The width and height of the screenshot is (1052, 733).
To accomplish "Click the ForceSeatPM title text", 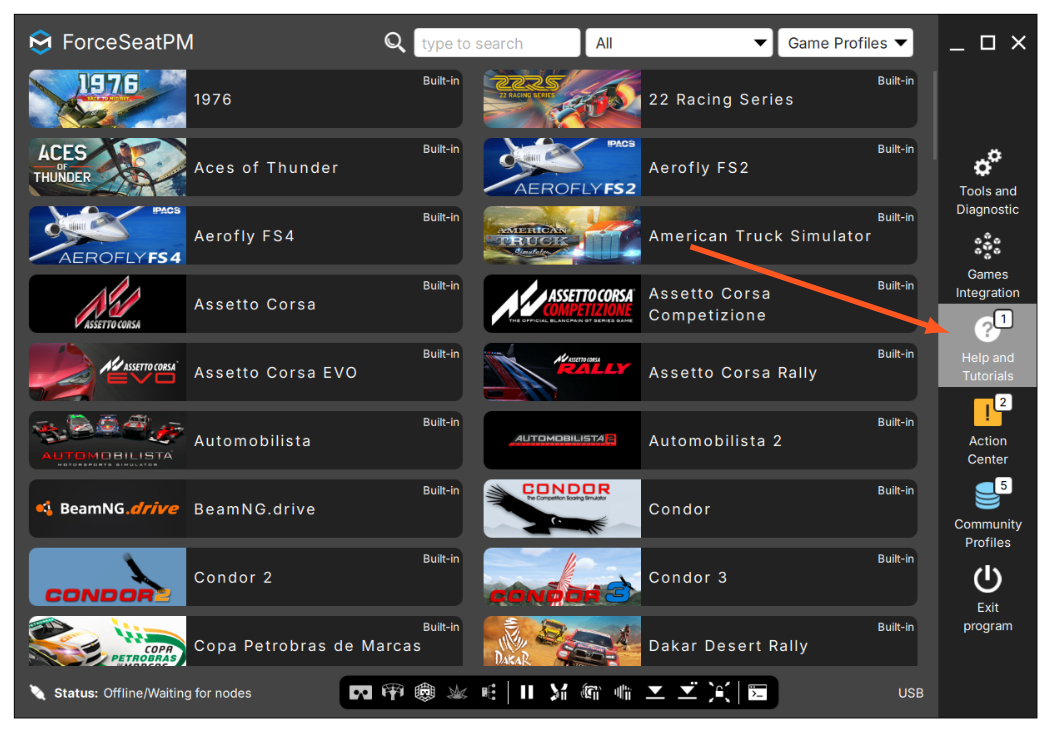I will [x=127, y=42].
